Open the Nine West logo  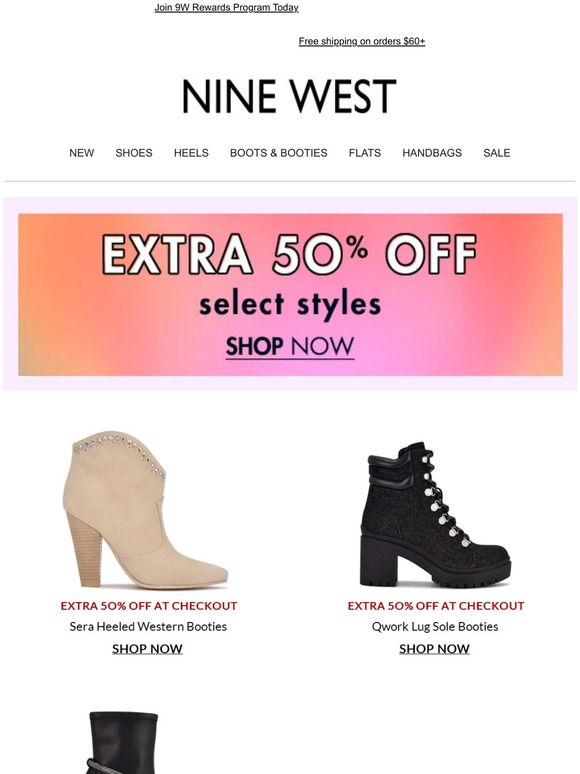pyautogui.click(x=289, y=96)
